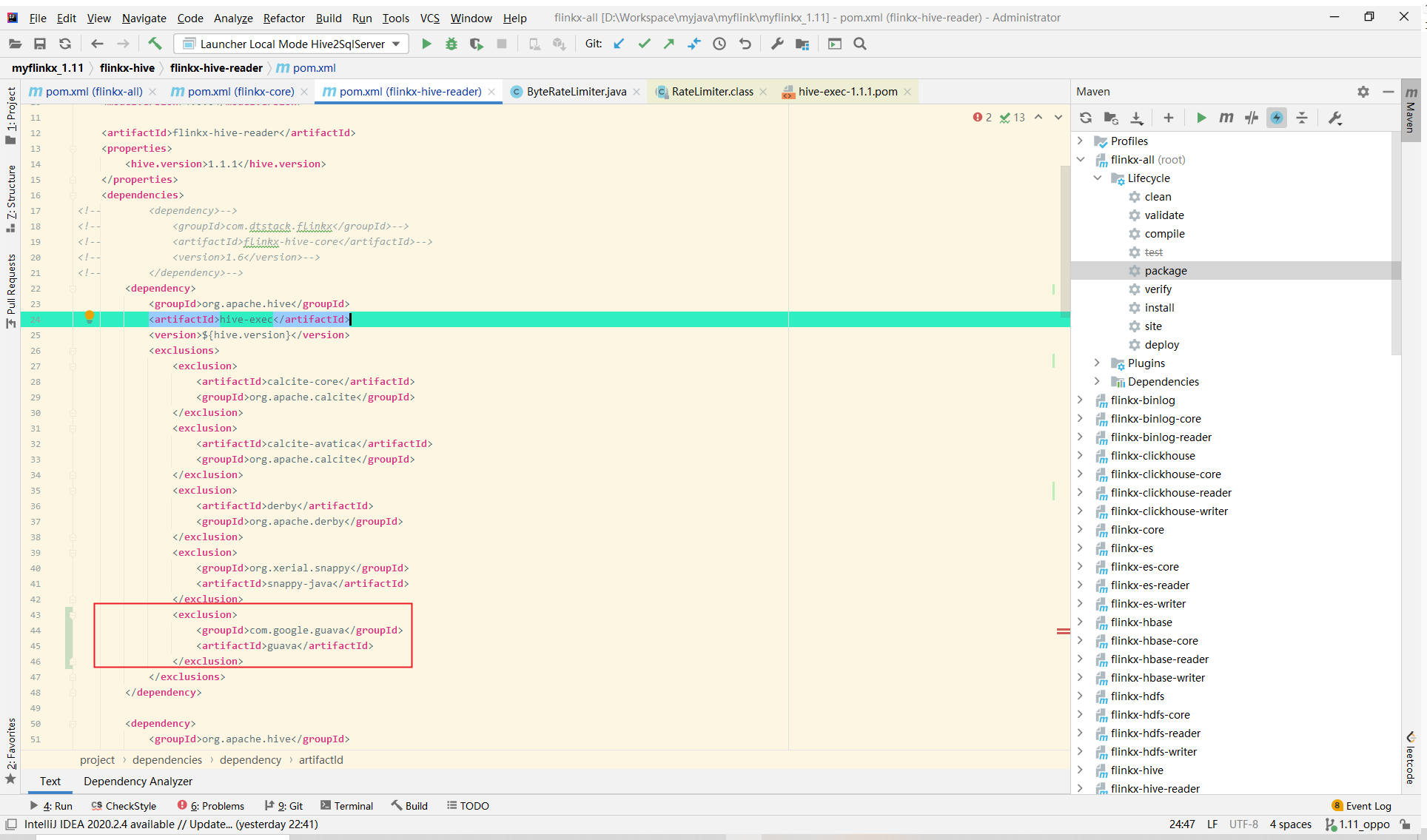This screenshot has height=840, width=1427.
Task: Select the clean lifecycle goal
Action: (1158, 197)
